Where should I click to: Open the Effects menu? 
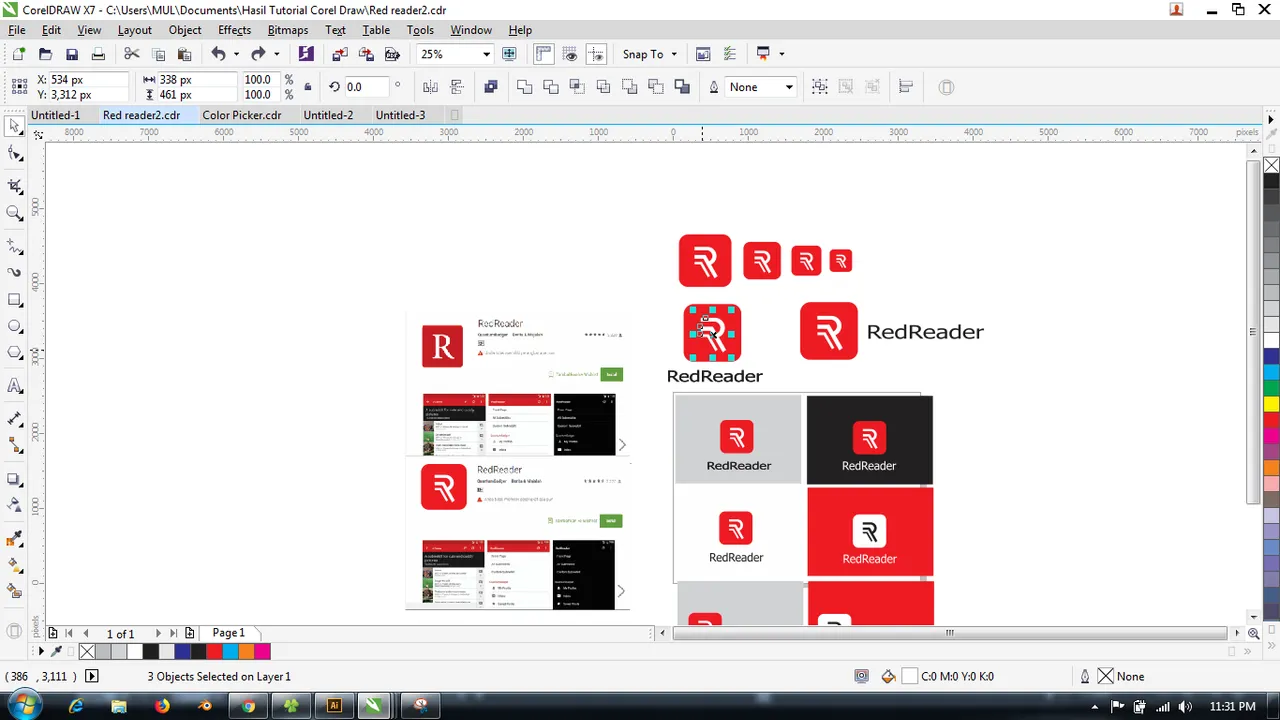(x=234, y=30)
